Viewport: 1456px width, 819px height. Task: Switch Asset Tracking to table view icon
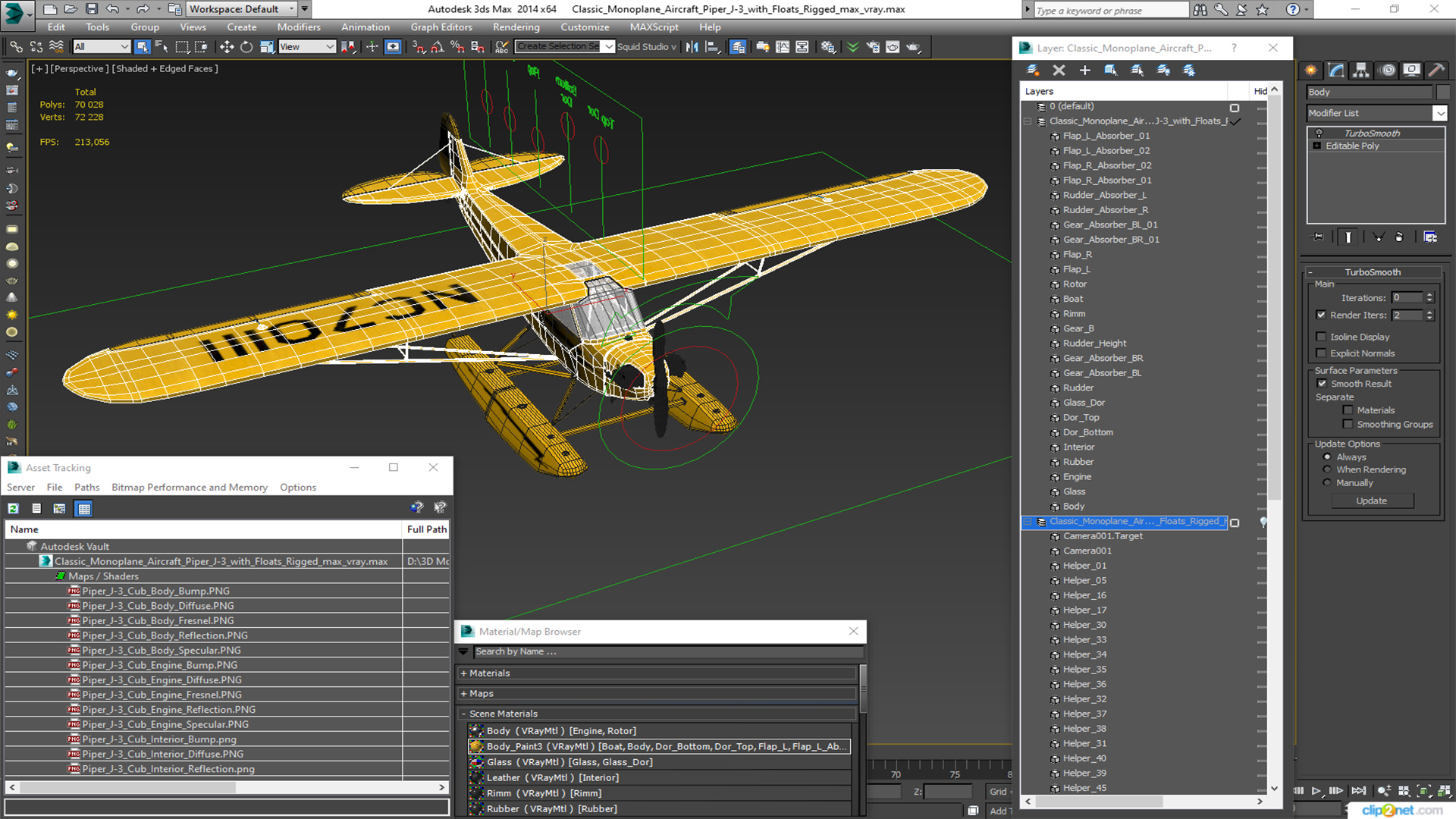click(84, 509)
